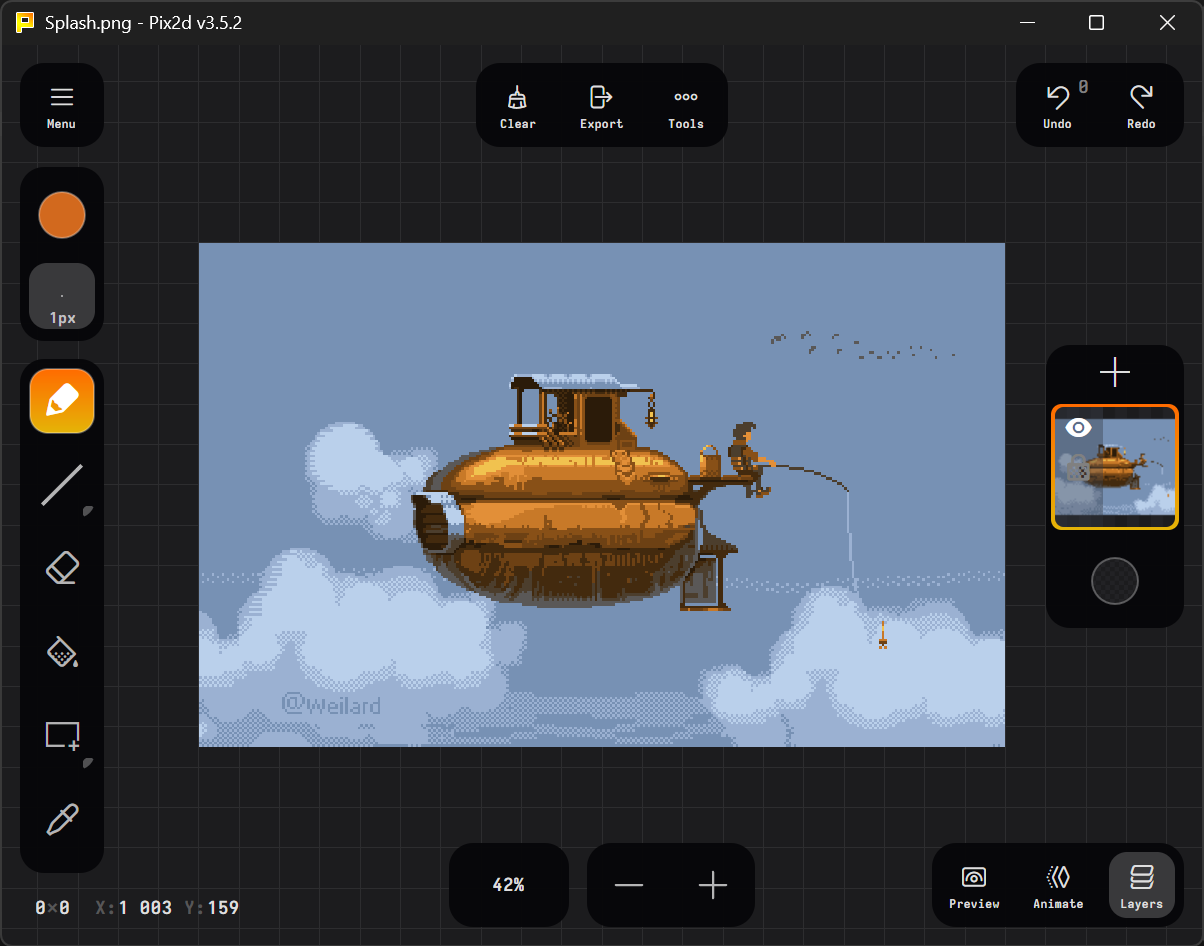Add a new layer with plus
The width and height of the screenshot is (1204, 946).
click(1115, 373)
